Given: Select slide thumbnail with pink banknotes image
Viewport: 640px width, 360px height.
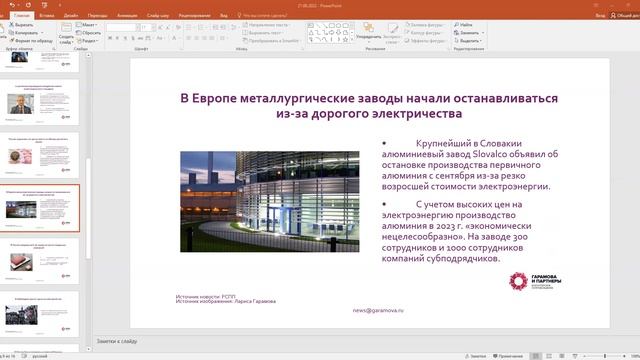Looking at the screenshot, I should click(40, 155).
